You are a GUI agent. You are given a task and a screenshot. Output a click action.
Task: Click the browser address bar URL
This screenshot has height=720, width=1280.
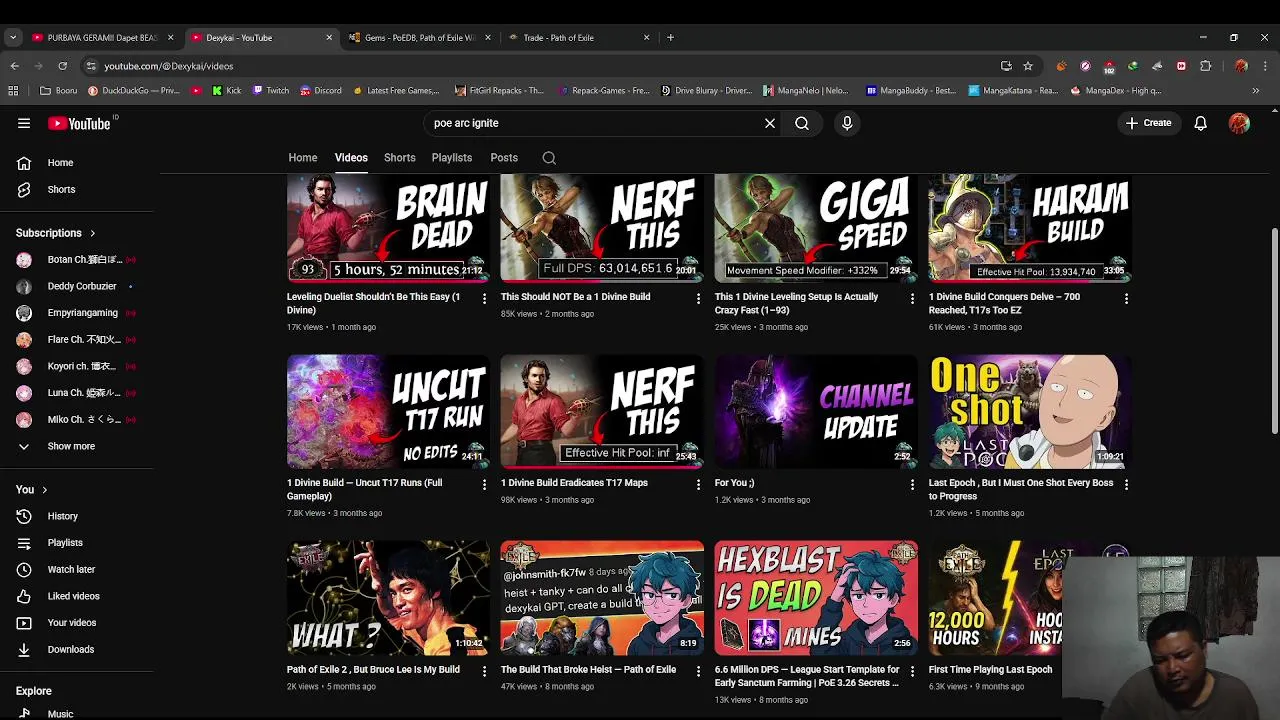pyautogui.click(x=168, y=66)
